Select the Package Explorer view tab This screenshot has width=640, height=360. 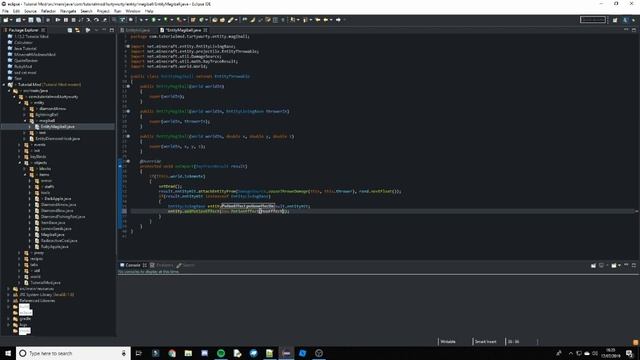pyautogui.click(x=24, y=30)
